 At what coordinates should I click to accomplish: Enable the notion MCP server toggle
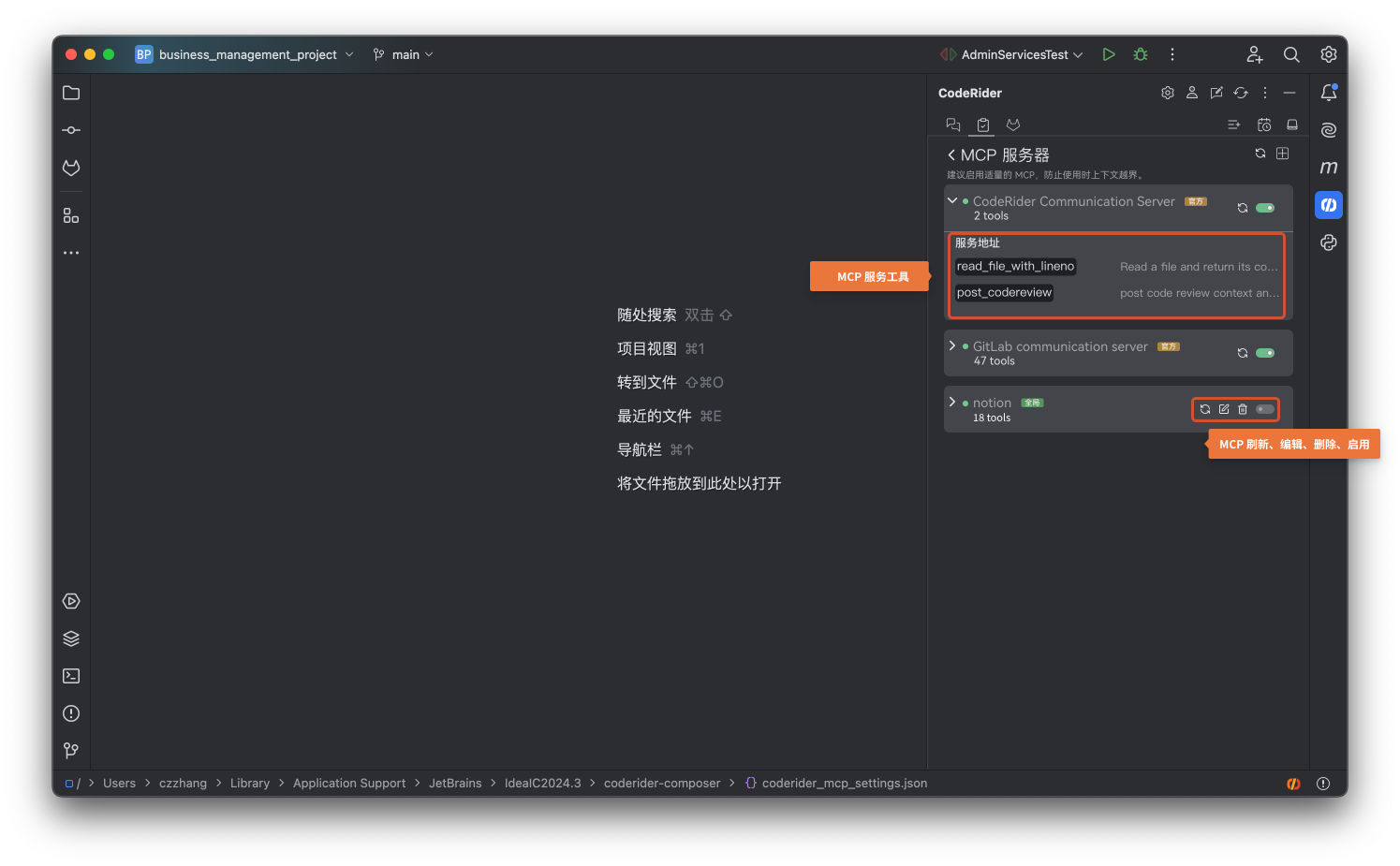tap(1265, 409)
